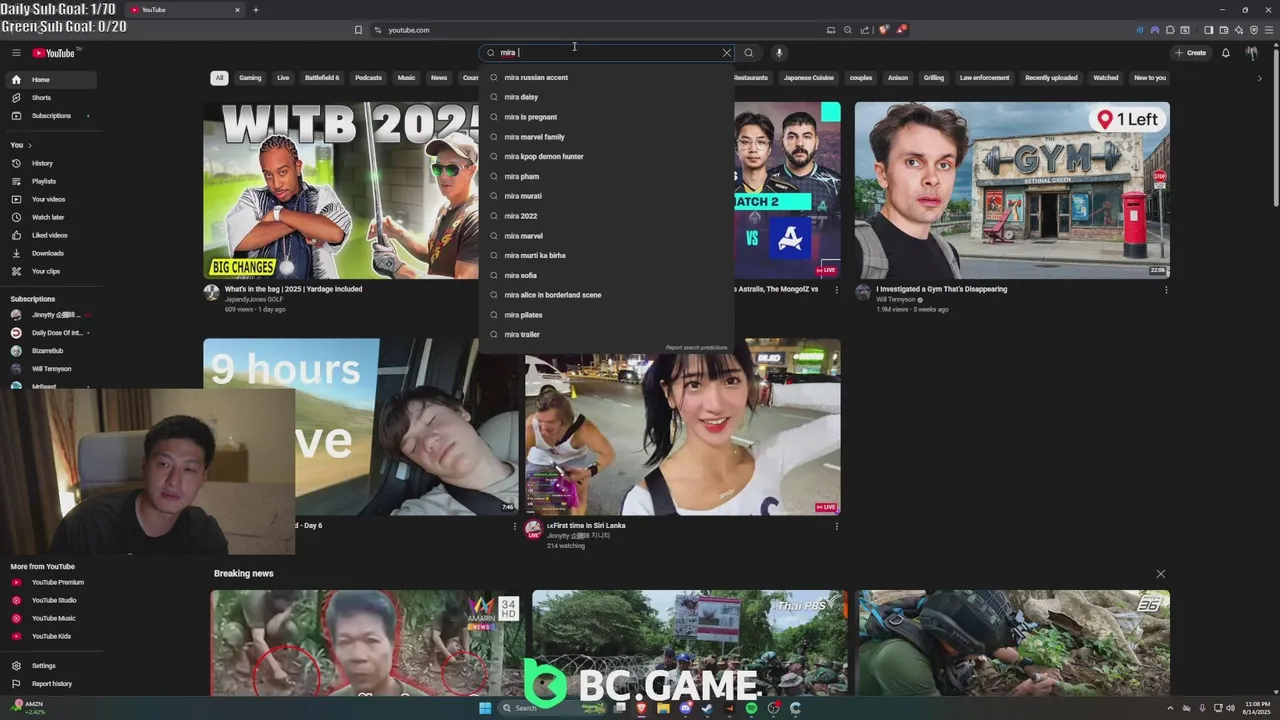Select the Podcasts filter chip

pyautogui.click(x=368, y=78)
